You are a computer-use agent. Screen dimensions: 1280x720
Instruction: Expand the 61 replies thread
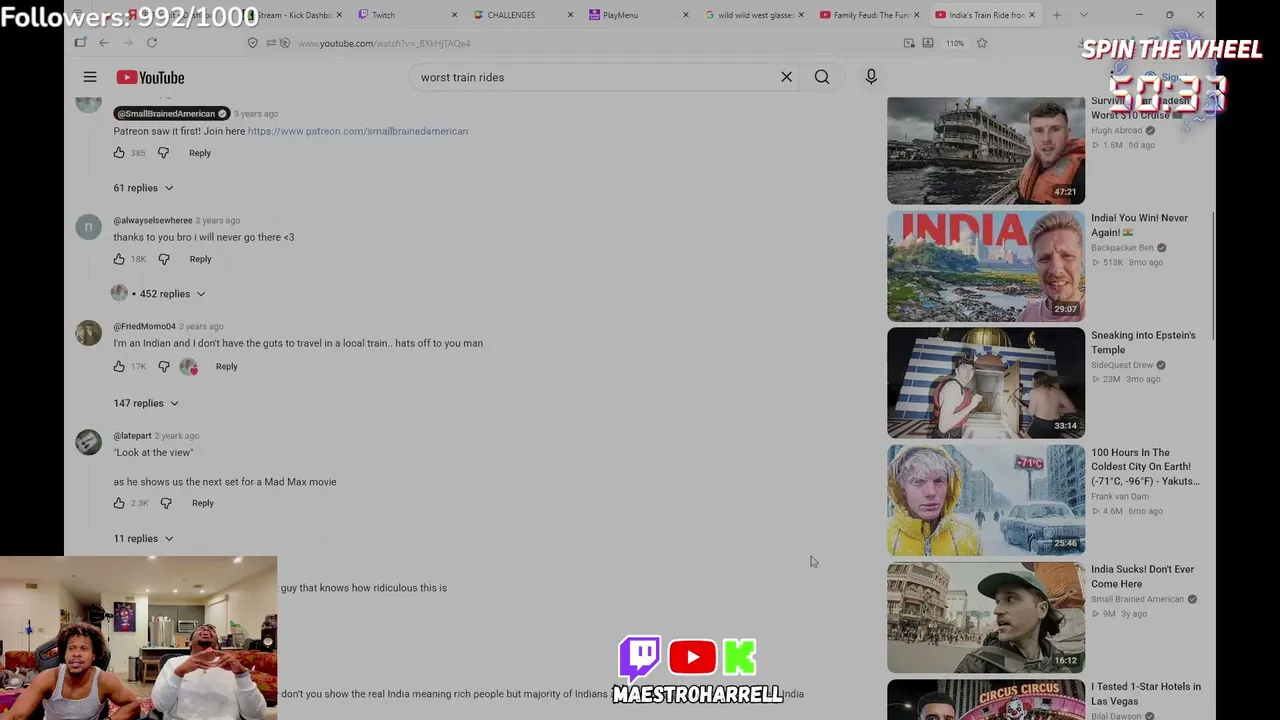click(144, 188)
